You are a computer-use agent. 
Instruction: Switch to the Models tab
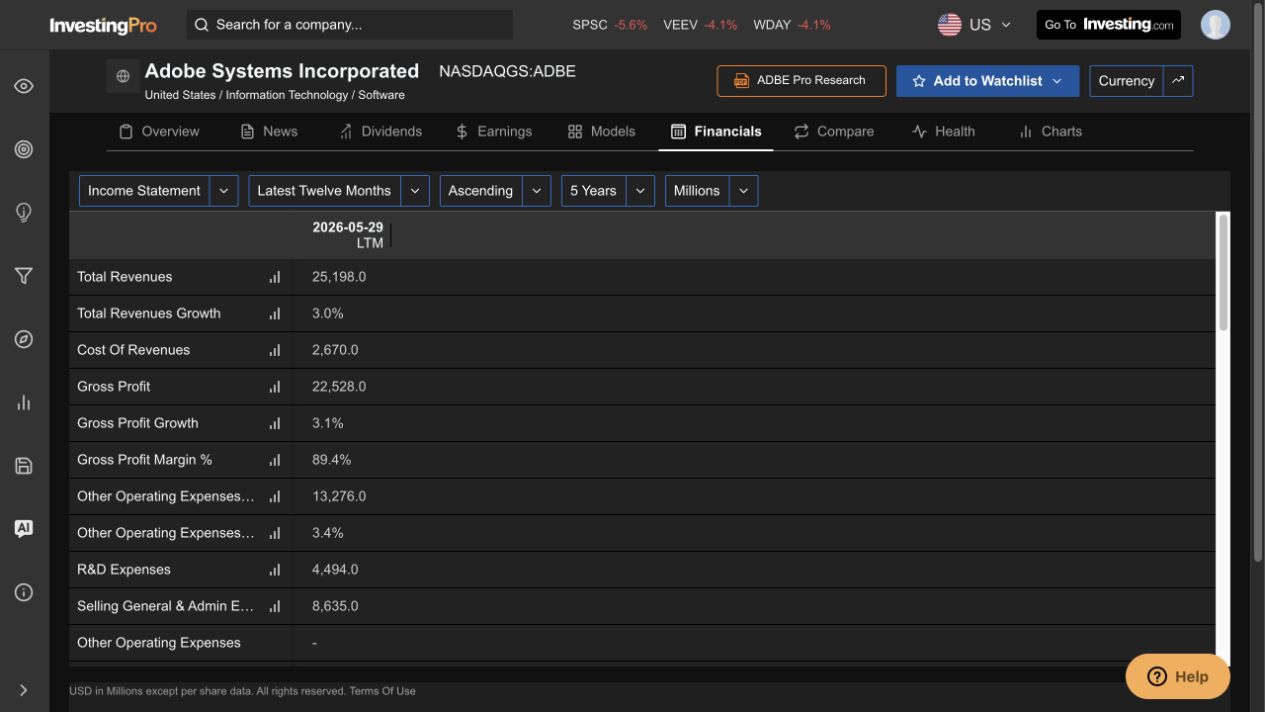(x=601, y=131)
